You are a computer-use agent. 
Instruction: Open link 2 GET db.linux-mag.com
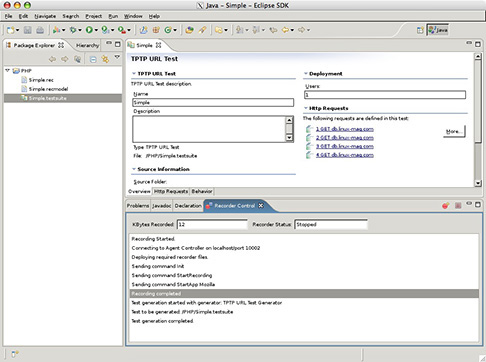point(345,138)
